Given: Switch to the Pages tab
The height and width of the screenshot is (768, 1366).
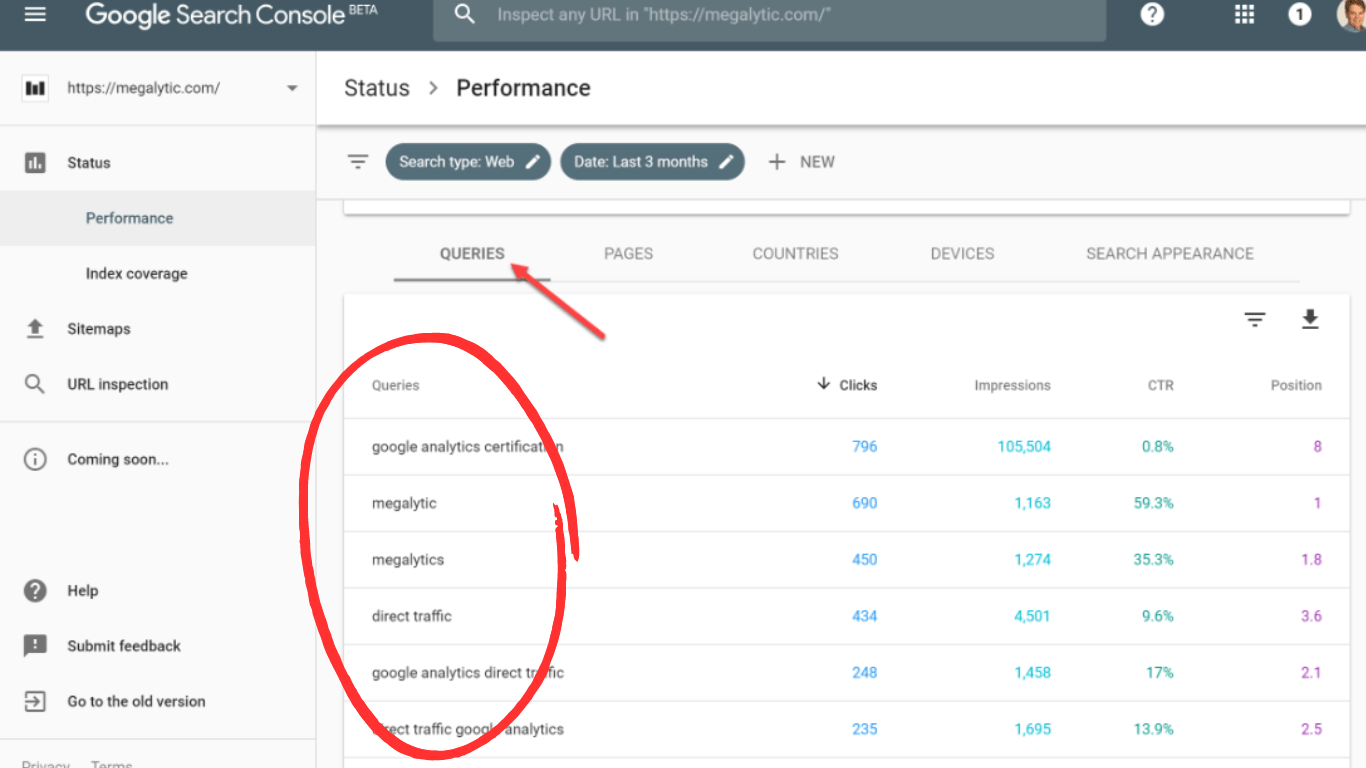Looking at the screenshot, I should pyautogui.click(x=629, y=254).
